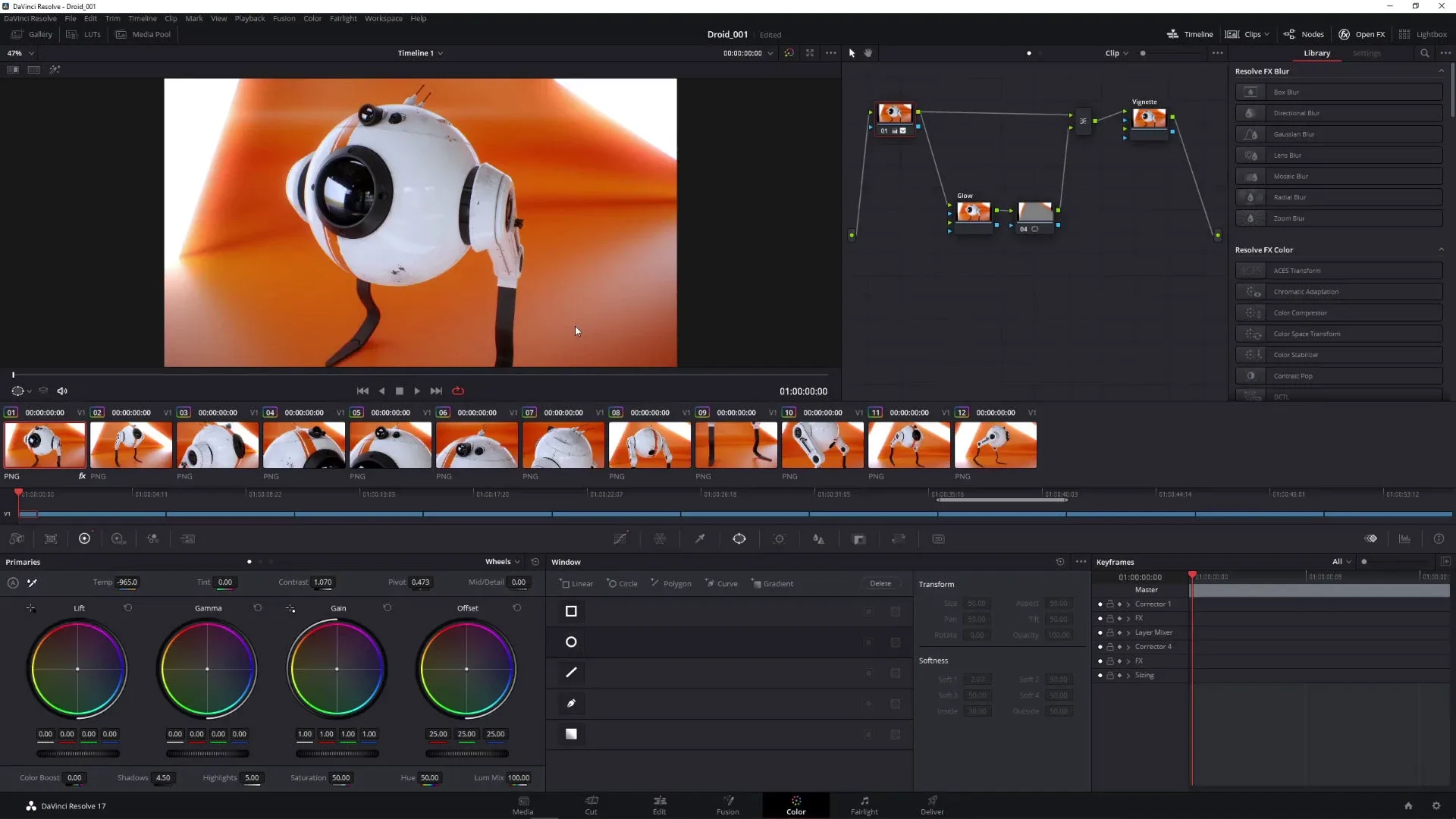Viewport: 1456px width, 819px height.
Task: Toggle the viewer highlight wand icon
Action: point(55,69)
